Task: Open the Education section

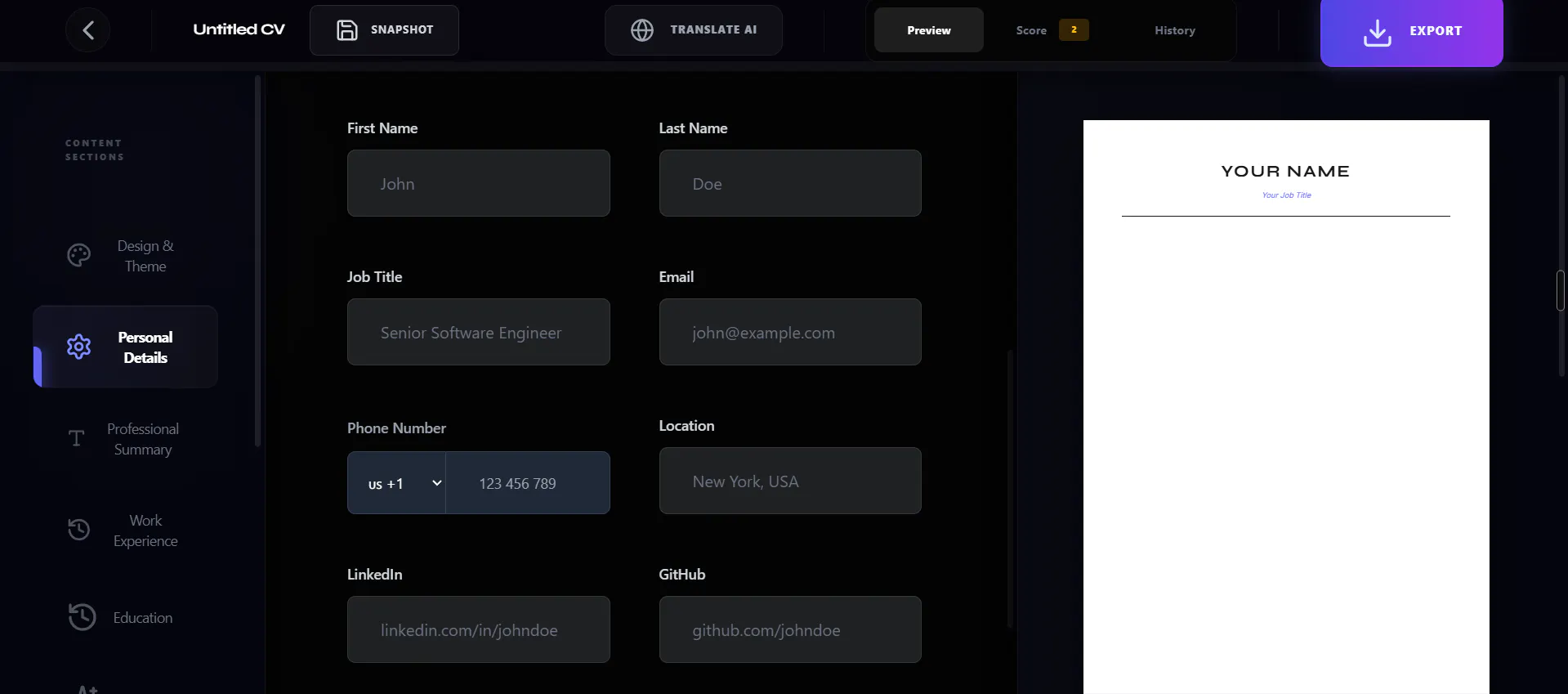Action: pos(125,617)
